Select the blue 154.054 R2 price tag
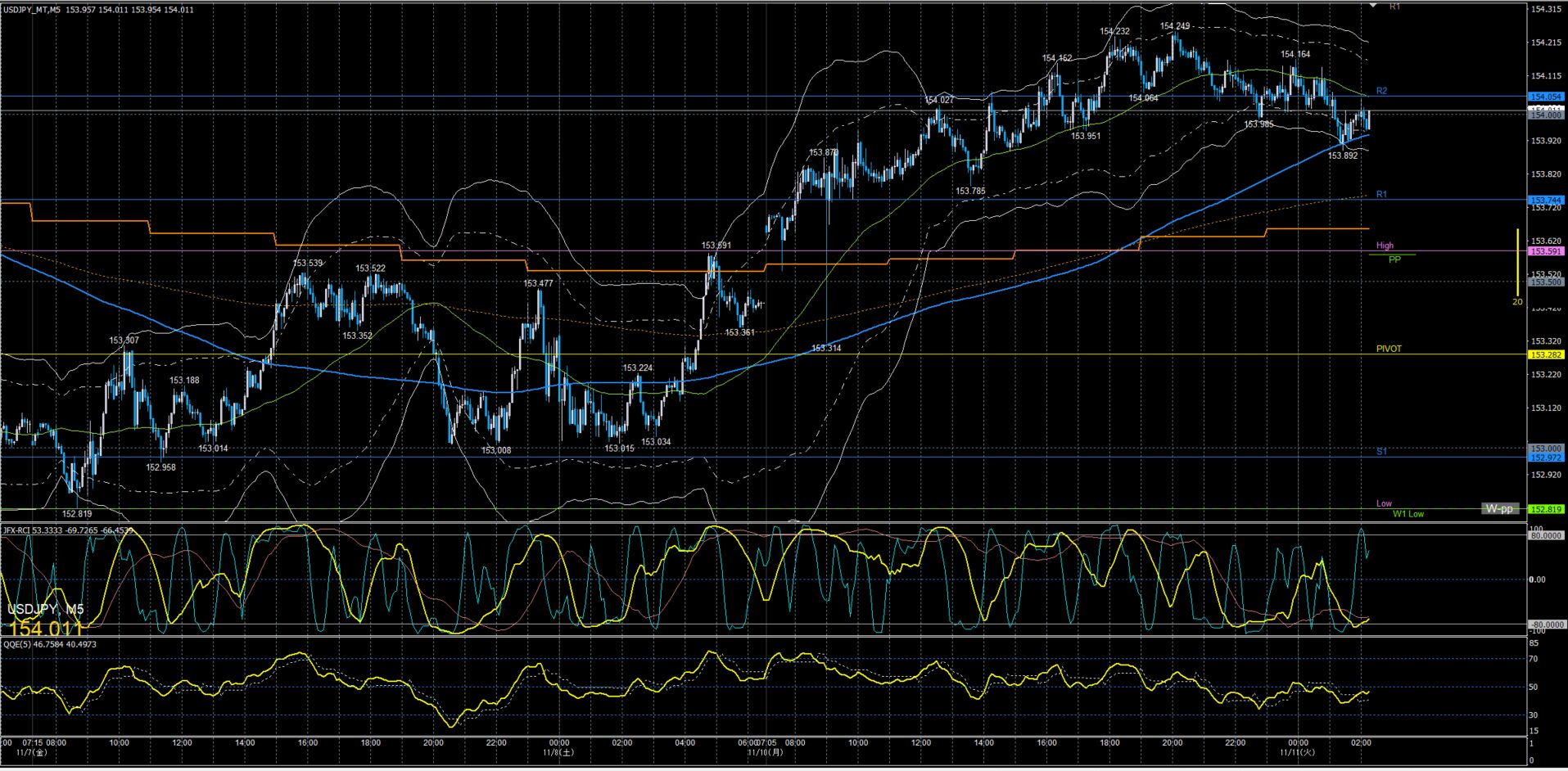 (1546, 97)
